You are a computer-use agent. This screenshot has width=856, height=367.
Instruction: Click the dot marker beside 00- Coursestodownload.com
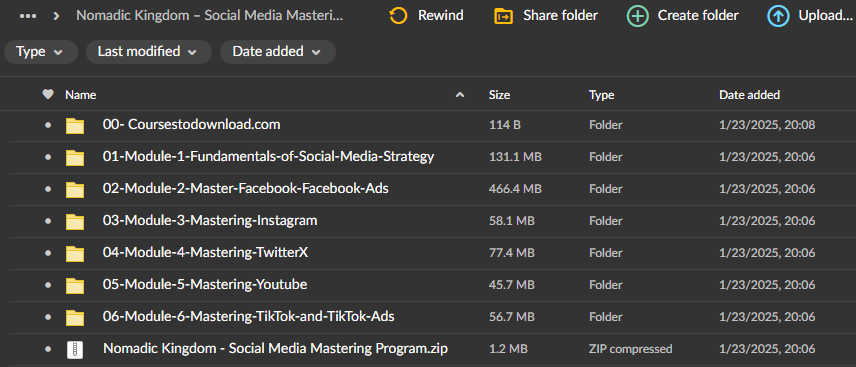coord(48,125)
